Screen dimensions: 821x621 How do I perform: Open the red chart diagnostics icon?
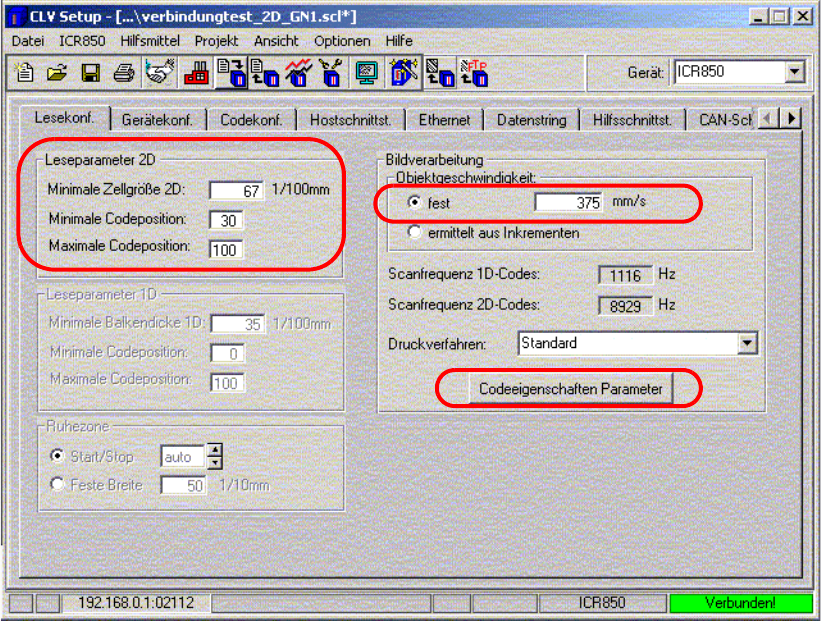tap(298, 72)
